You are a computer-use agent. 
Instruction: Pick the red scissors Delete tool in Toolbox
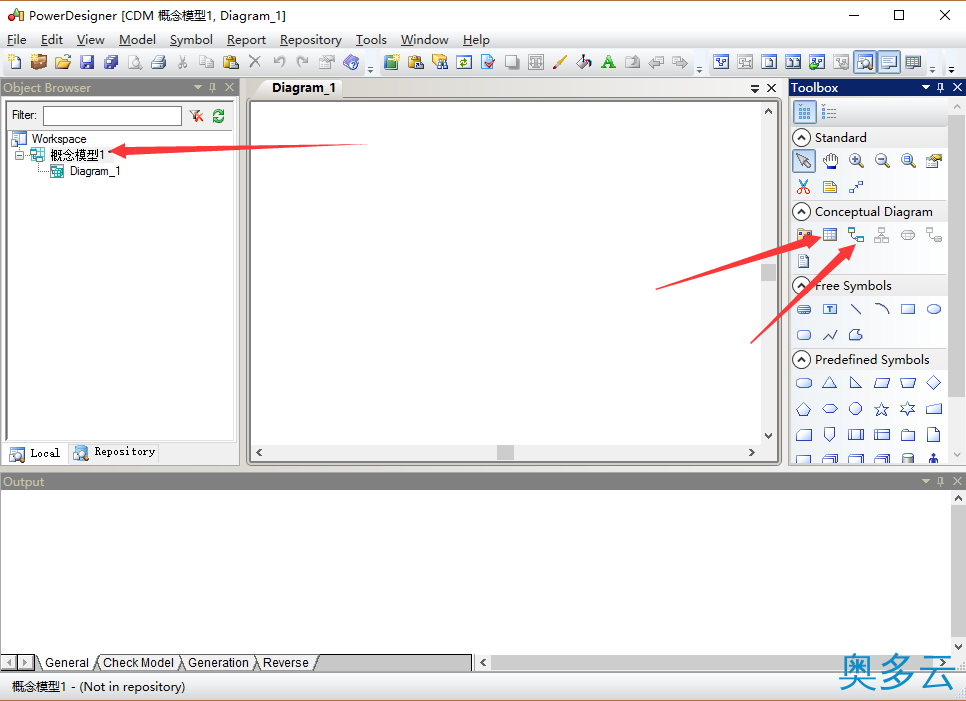[803, 187]
